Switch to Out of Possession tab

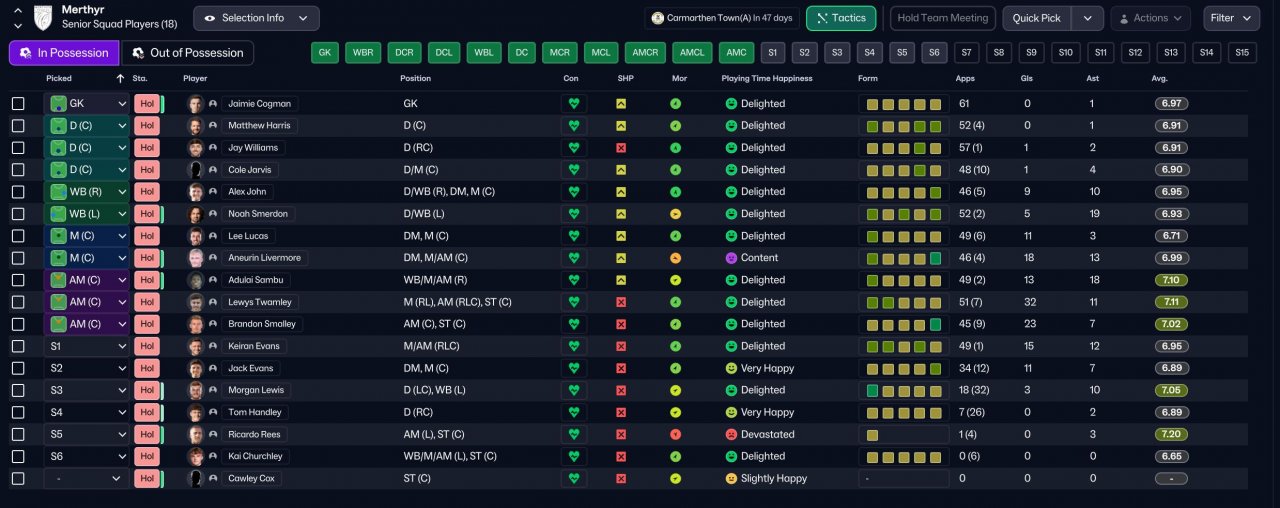point(188,53)
